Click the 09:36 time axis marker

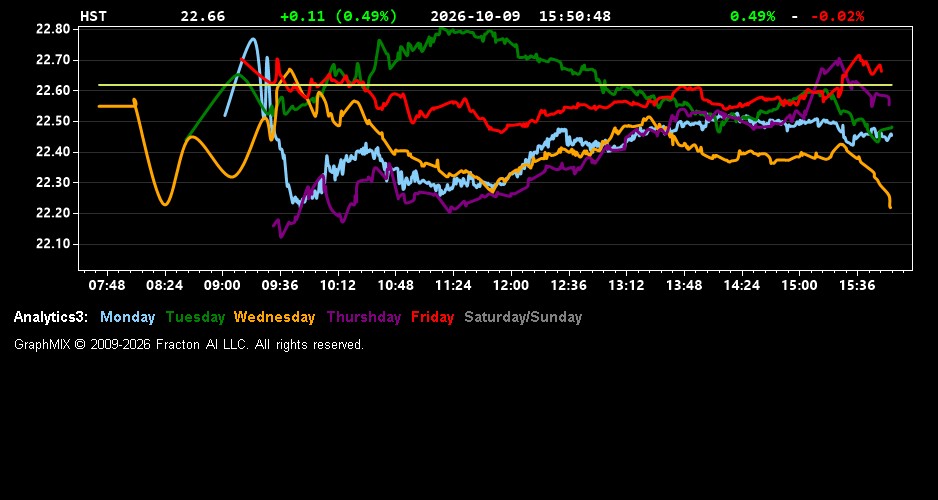click(280, 285)
